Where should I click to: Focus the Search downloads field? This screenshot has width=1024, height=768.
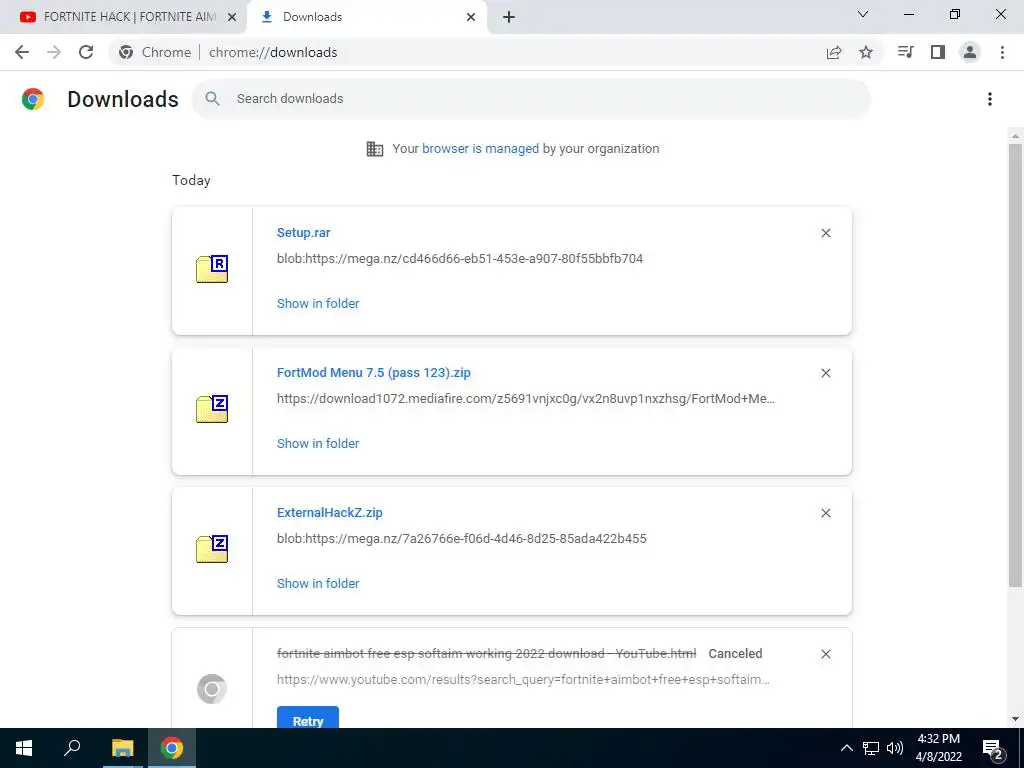[x=531, y=99]
